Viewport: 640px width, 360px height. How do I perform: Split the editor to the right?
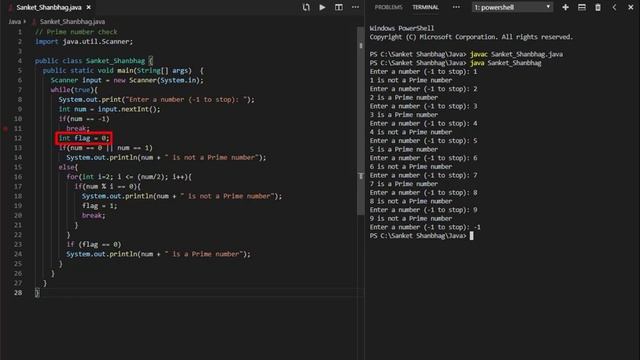point(339,7)
